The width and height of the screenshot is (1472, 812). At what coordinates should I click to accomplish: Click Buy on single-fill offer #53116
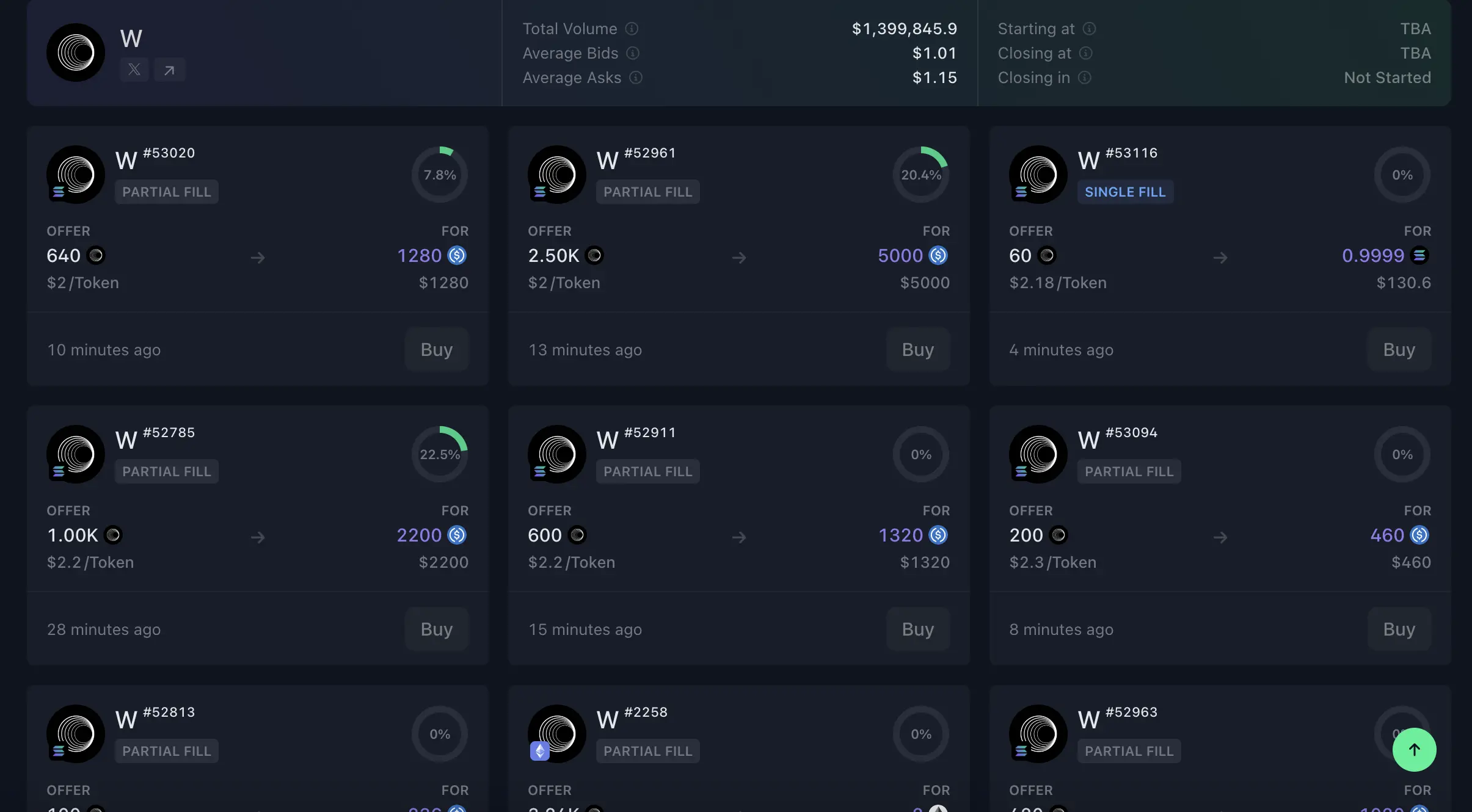click(1399, 349)
